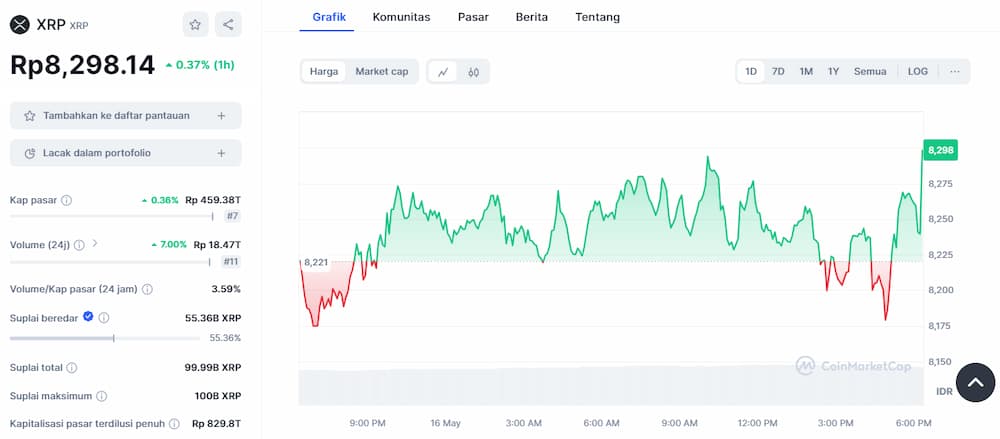Open the Komunitas tab

[401, 17]
